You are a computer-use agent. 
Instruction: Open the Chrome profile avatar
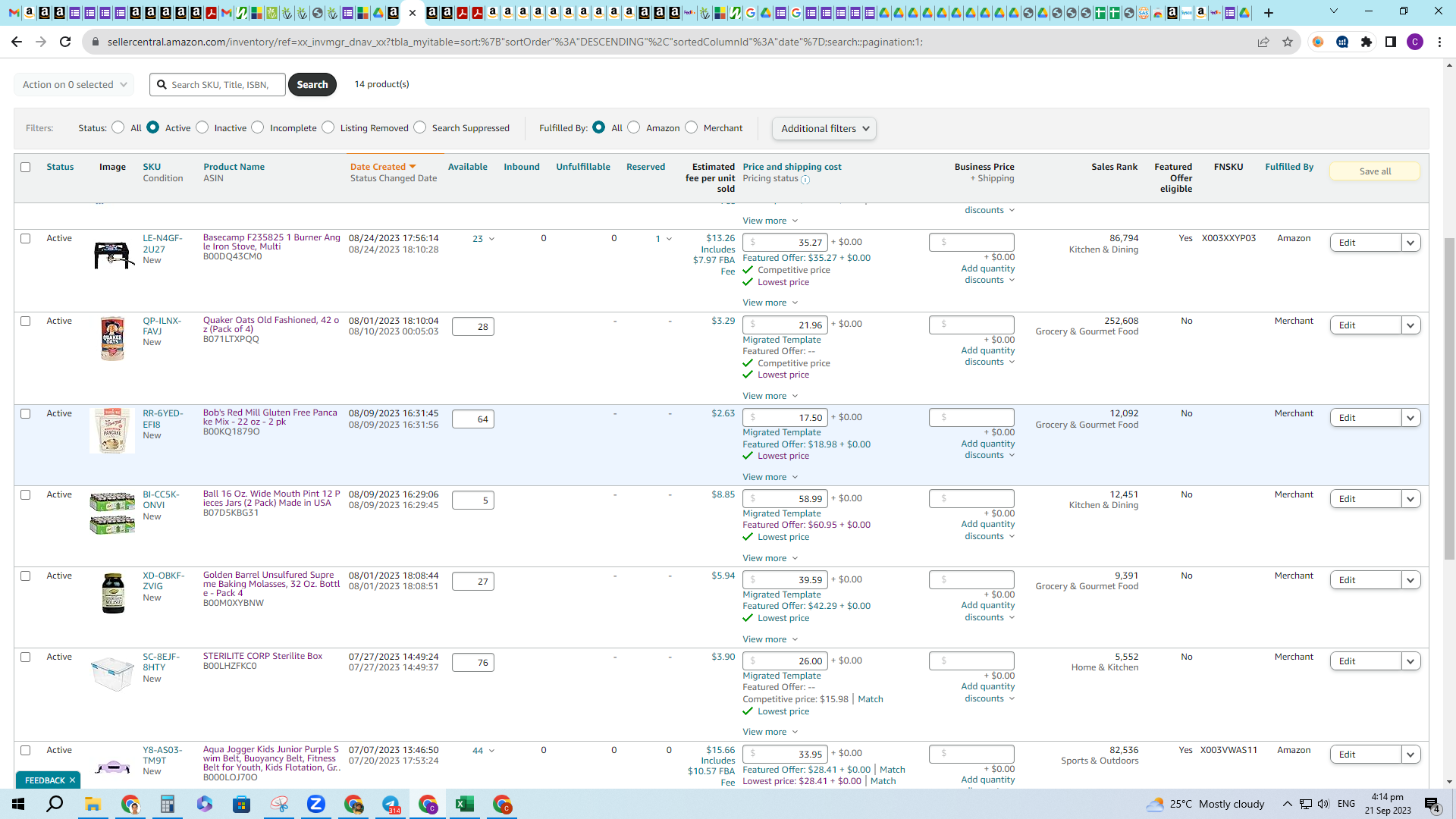tap(1415, 42)
